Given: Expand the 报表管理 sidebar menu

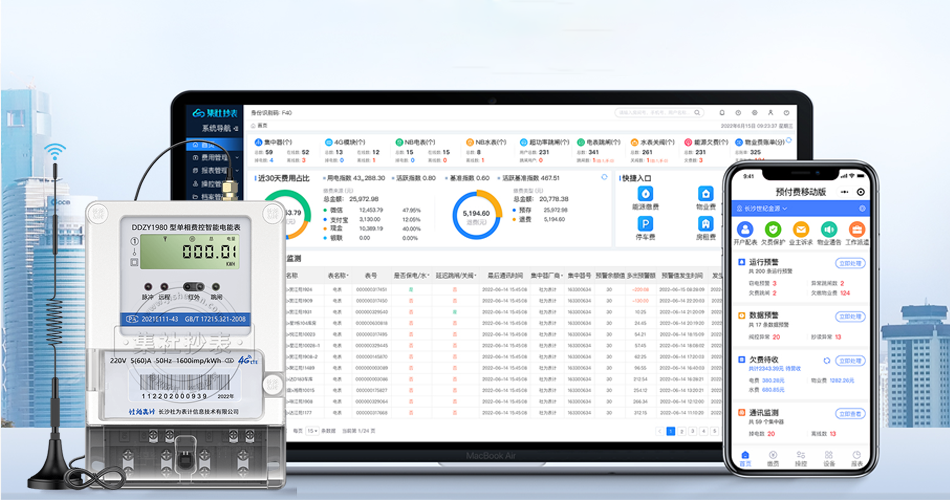Looking at the screenshot, I should click(x=214, y=170).
